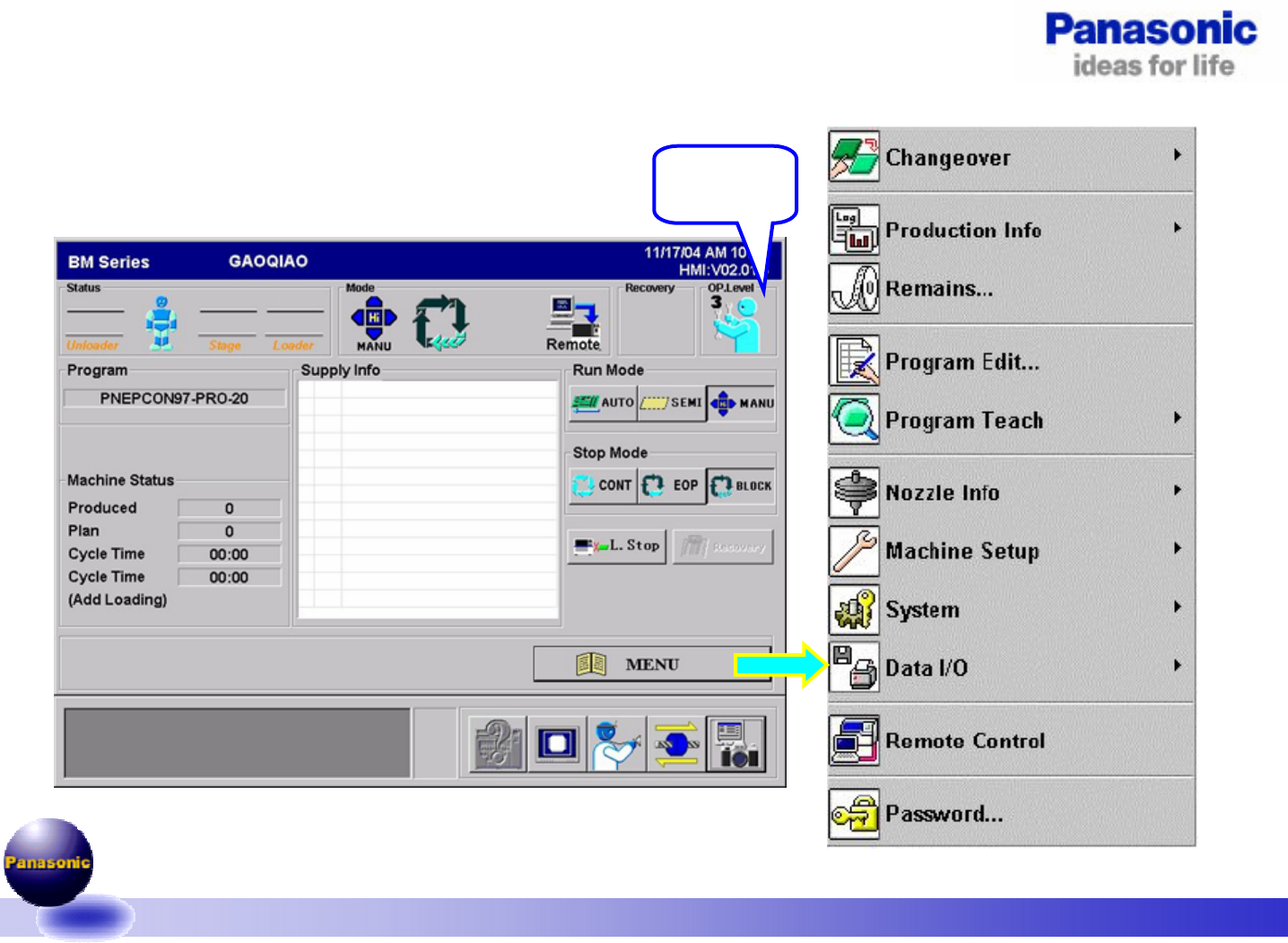Expand the System submenu arrow
Image resolution: width=1288 pixels, height=943 pixels.
[1177, 607]
